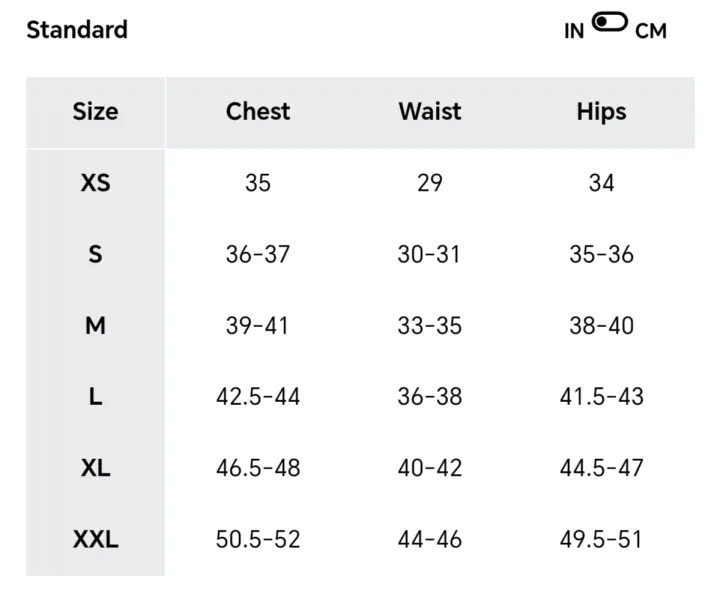This screenshot has height=591, width=720.
Task: Click the S size row label
Action: pos(95,255)
